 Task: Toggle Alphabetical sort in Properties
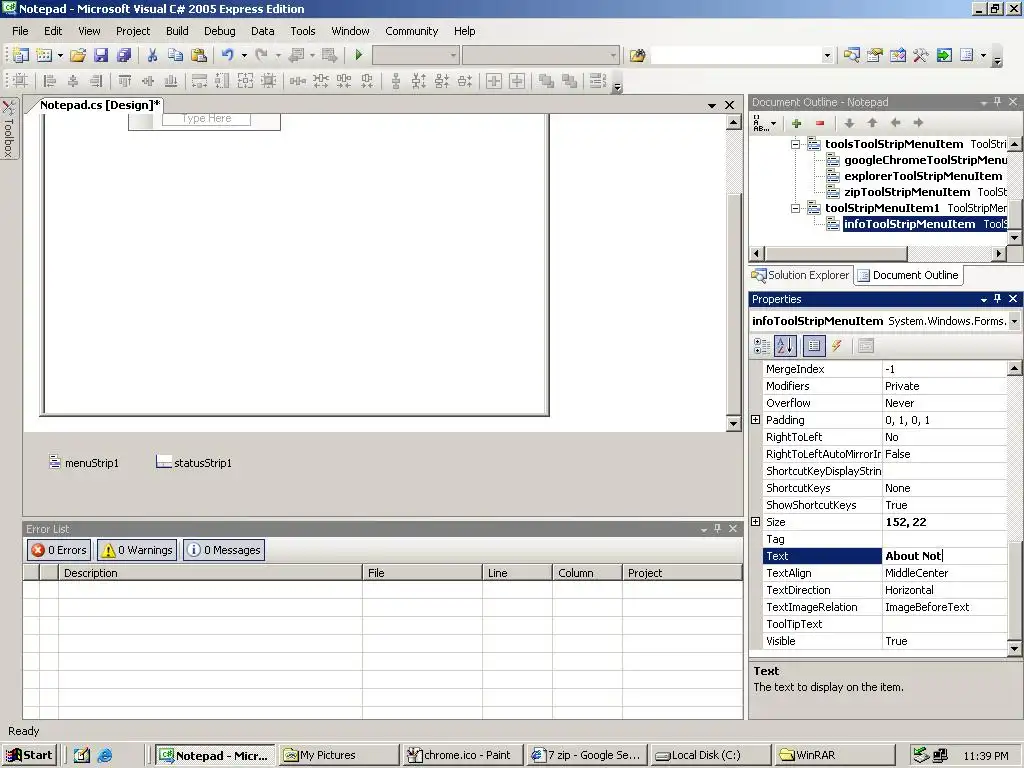(x=785, y=346)
